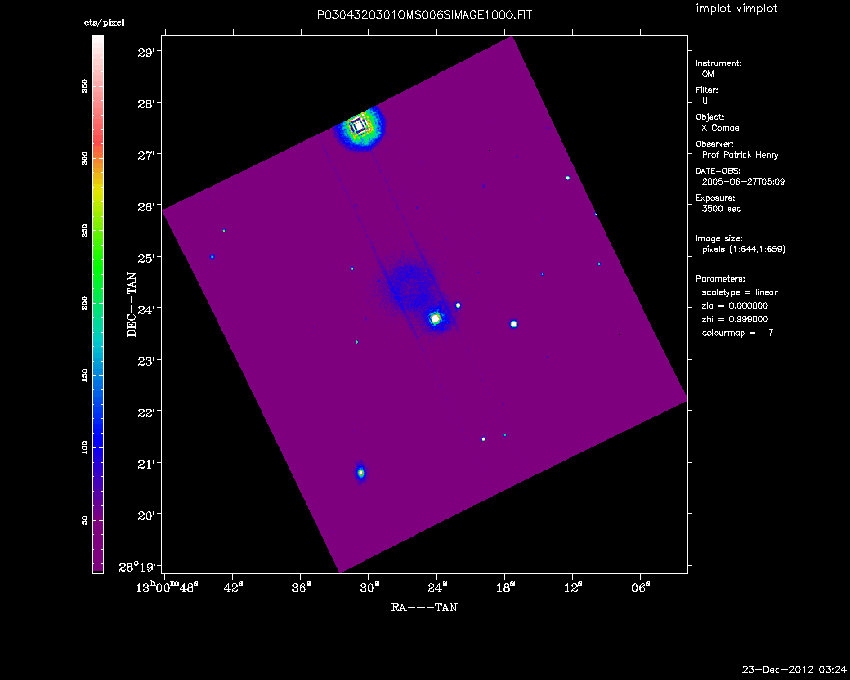The image size is (850, 680).
Task: Select the 'Object:' label
Action: tap(710, 117)
